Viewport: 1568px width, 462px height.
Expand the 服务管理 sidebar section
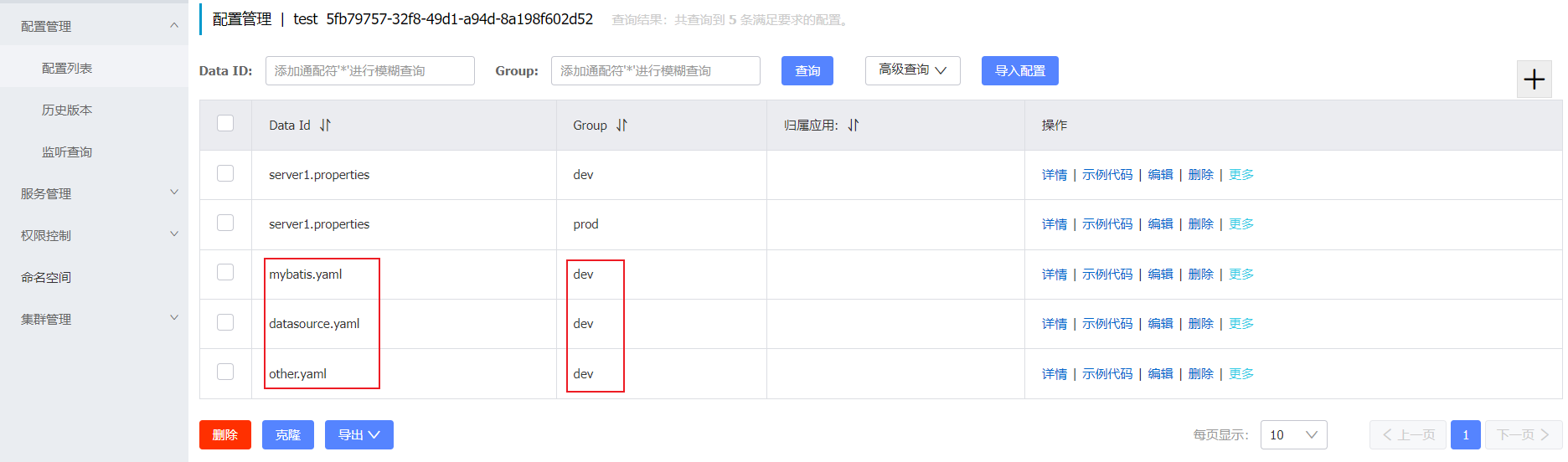coord(174,192)
